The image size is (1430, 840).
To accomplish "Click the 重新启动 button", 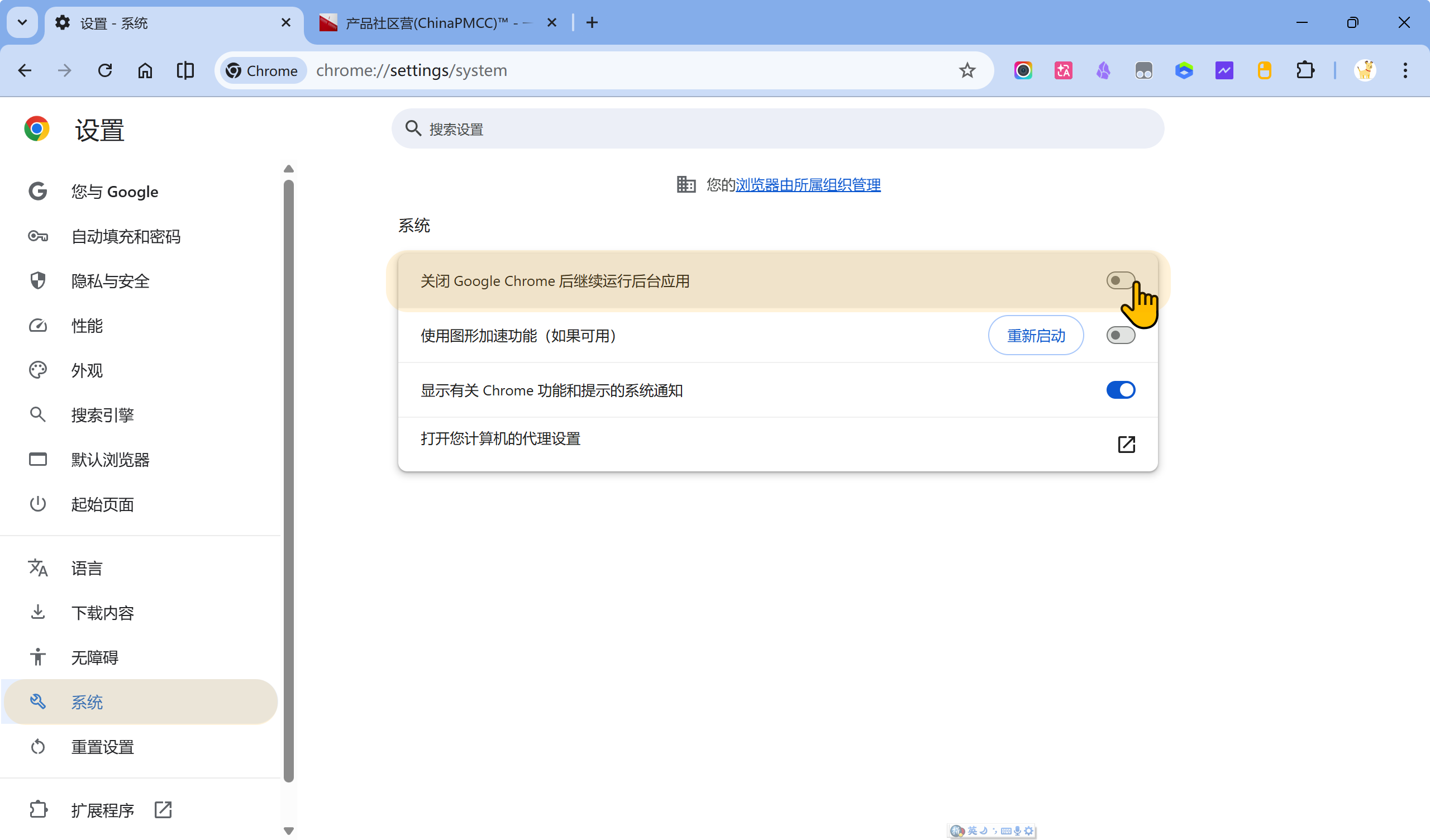I will click(1036, 336).
